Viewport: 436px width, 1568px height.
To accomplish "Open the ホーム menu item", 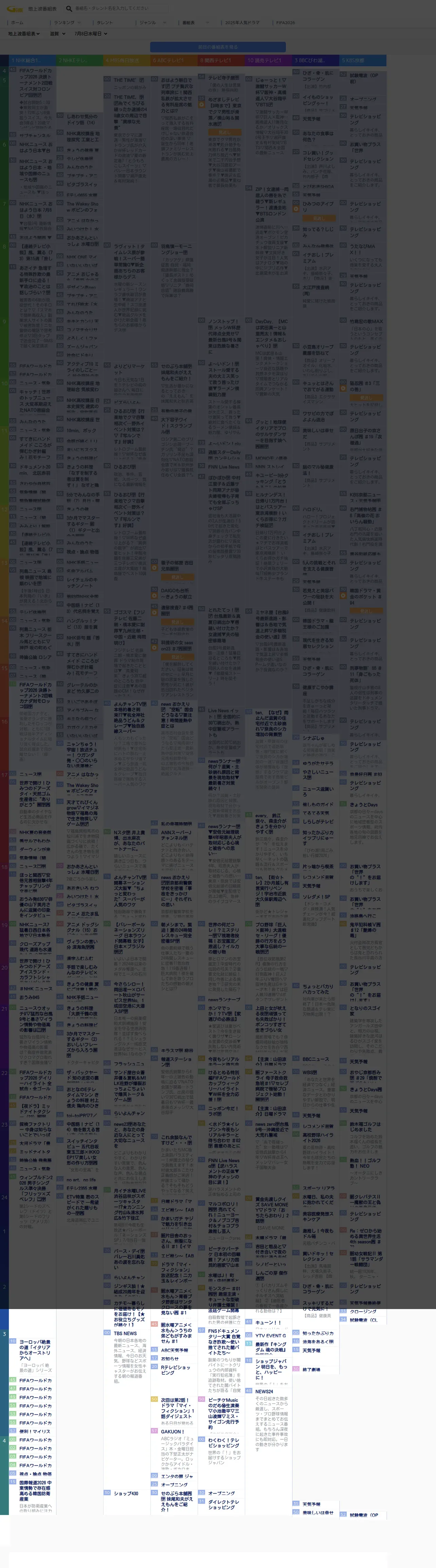I will coord(17,22).
